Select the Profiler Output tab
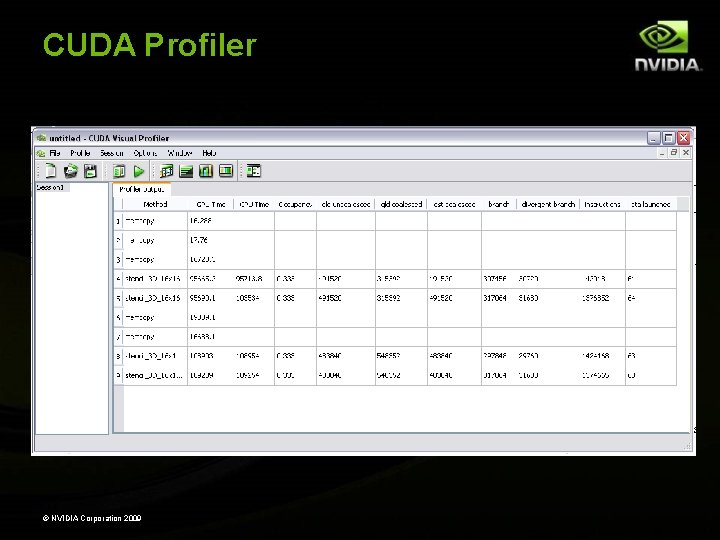Screen dimensions: 720x540 pyautogui.click(x=141, y=189)
